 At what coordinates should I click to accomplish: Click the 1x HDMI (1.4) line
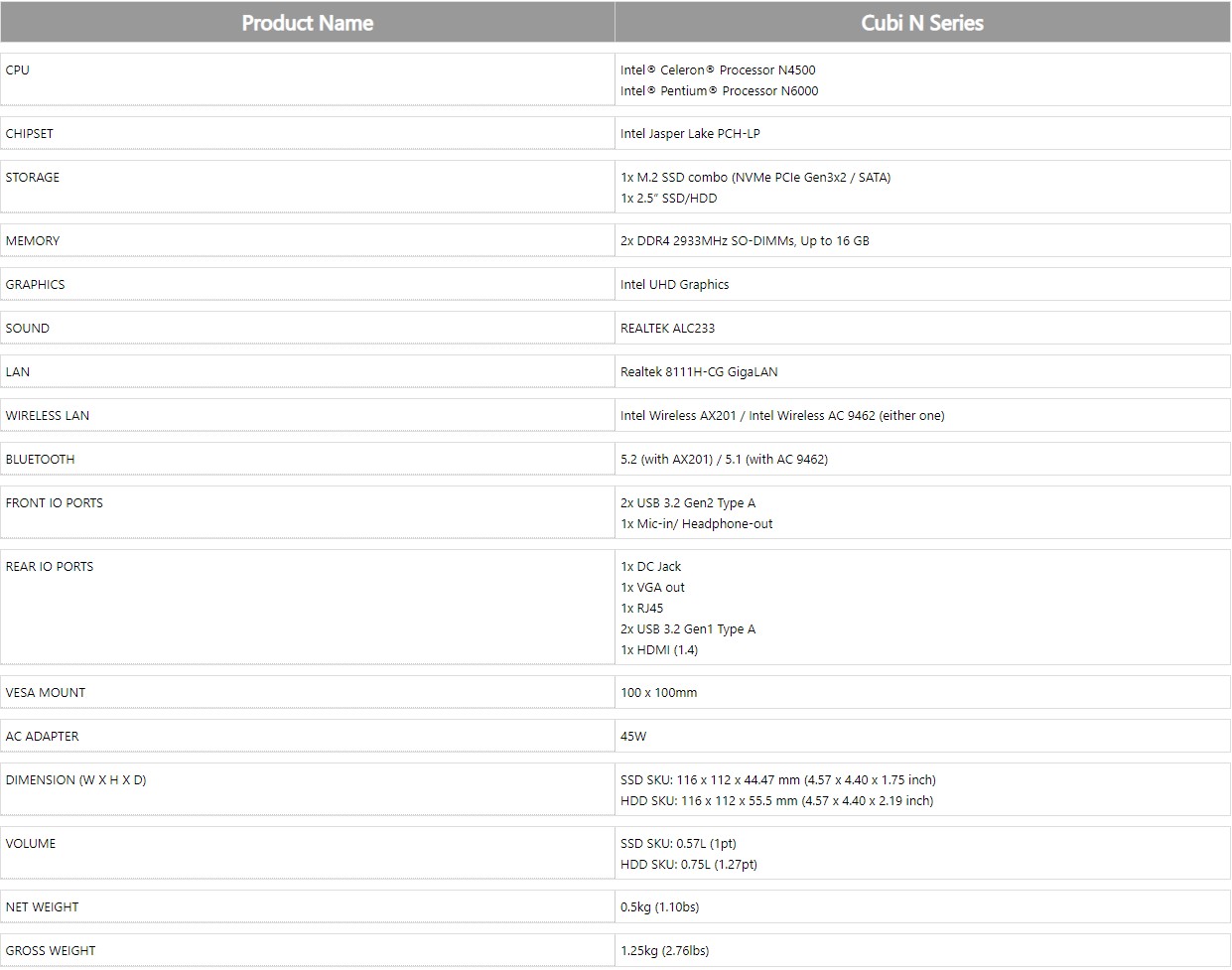(x=659, y=650)
